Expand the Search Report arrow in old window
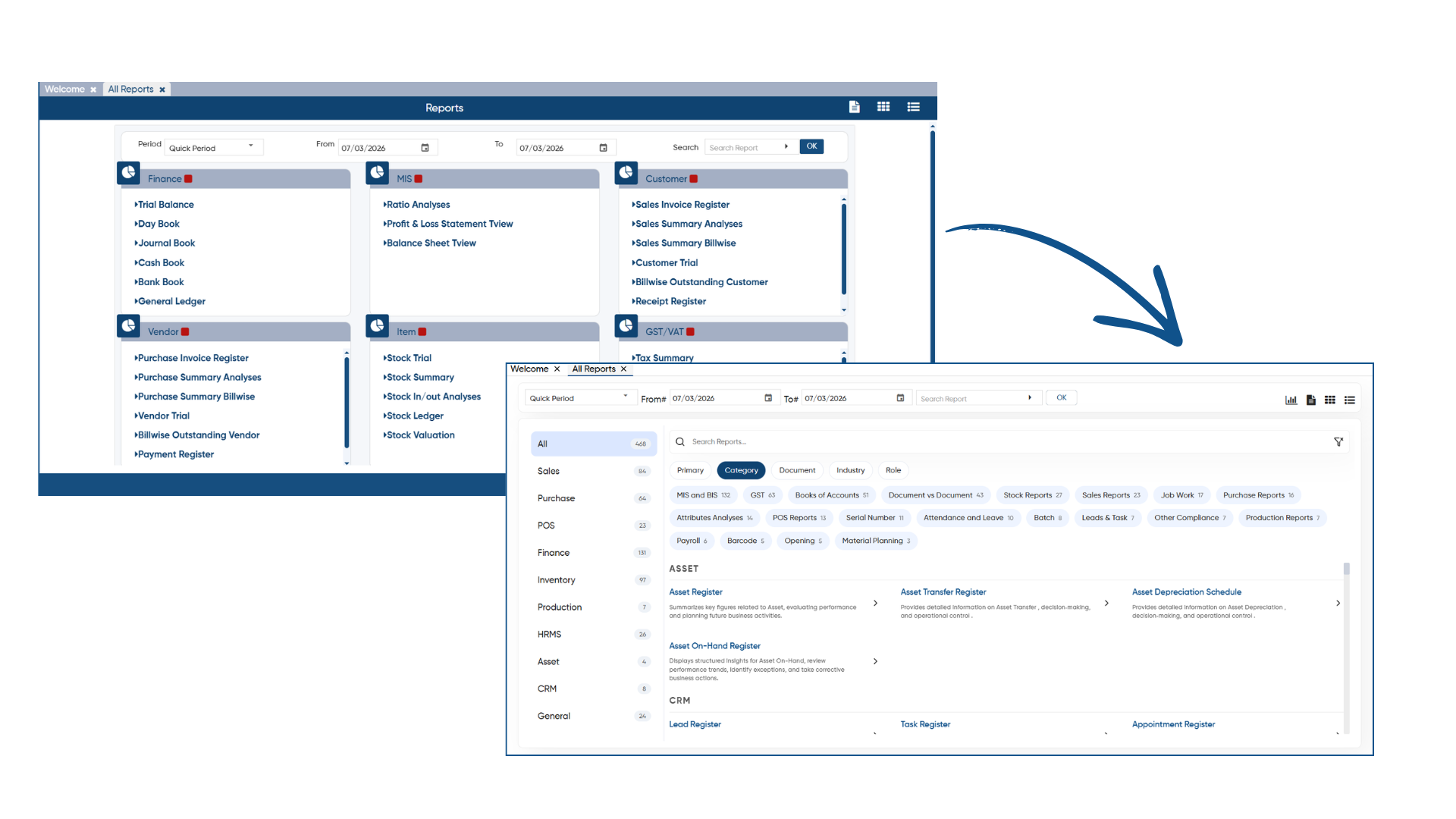Viewport: 1456px width, 819px height. 786,147
